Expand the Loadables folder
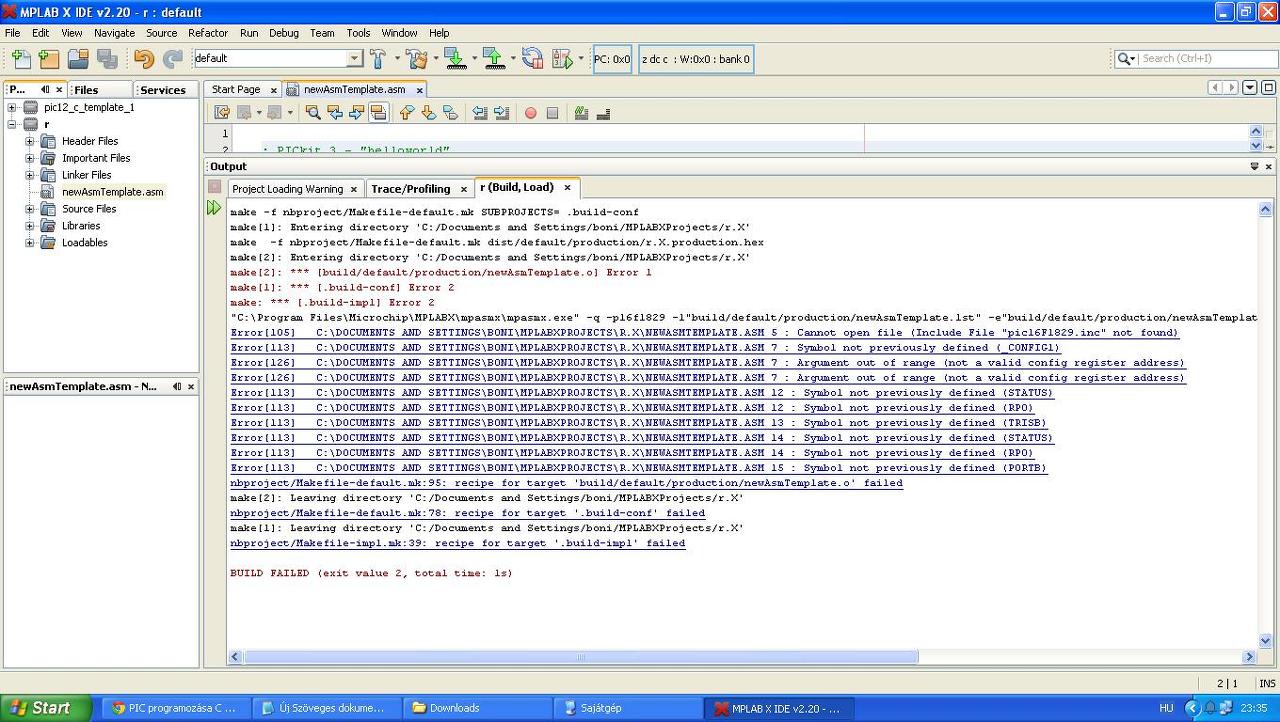The height and width of the screenshot is (722, 1280). tap(30, 243)
